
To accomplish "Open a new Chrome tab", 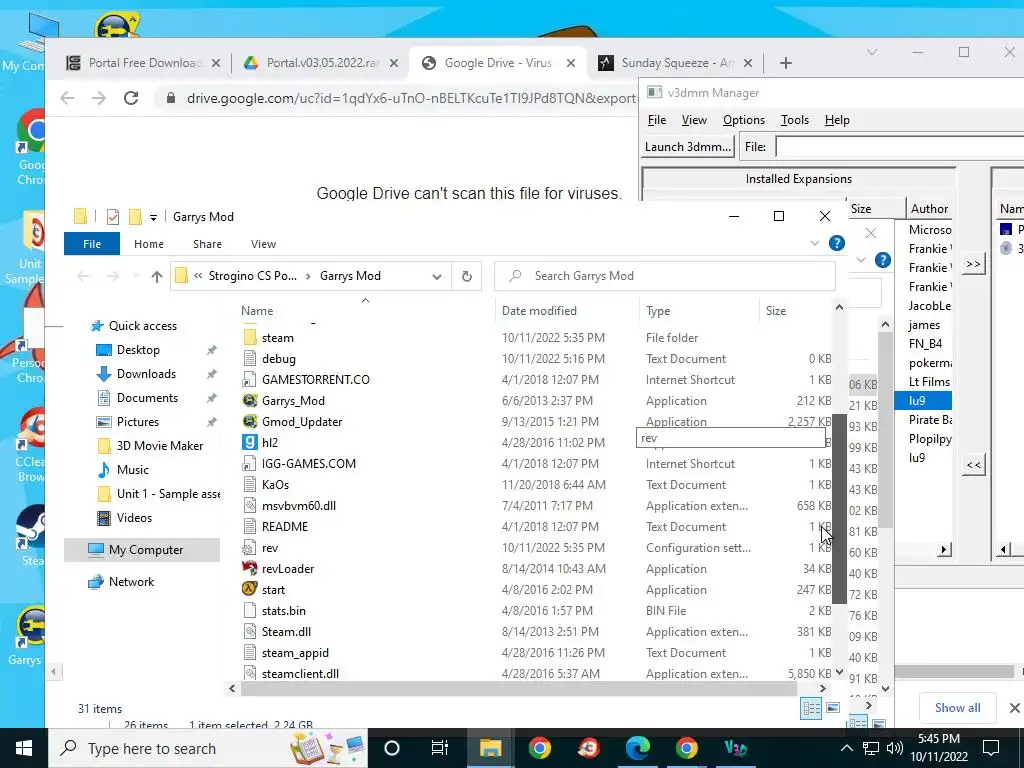I will (786, 63).
